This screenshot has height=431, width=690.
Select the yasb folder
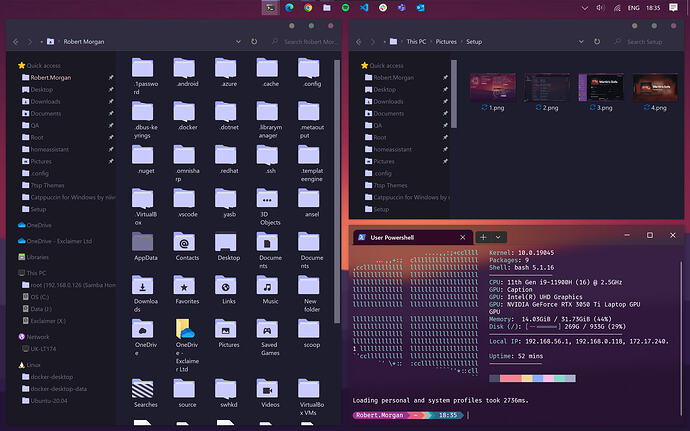tap(226, 203)
